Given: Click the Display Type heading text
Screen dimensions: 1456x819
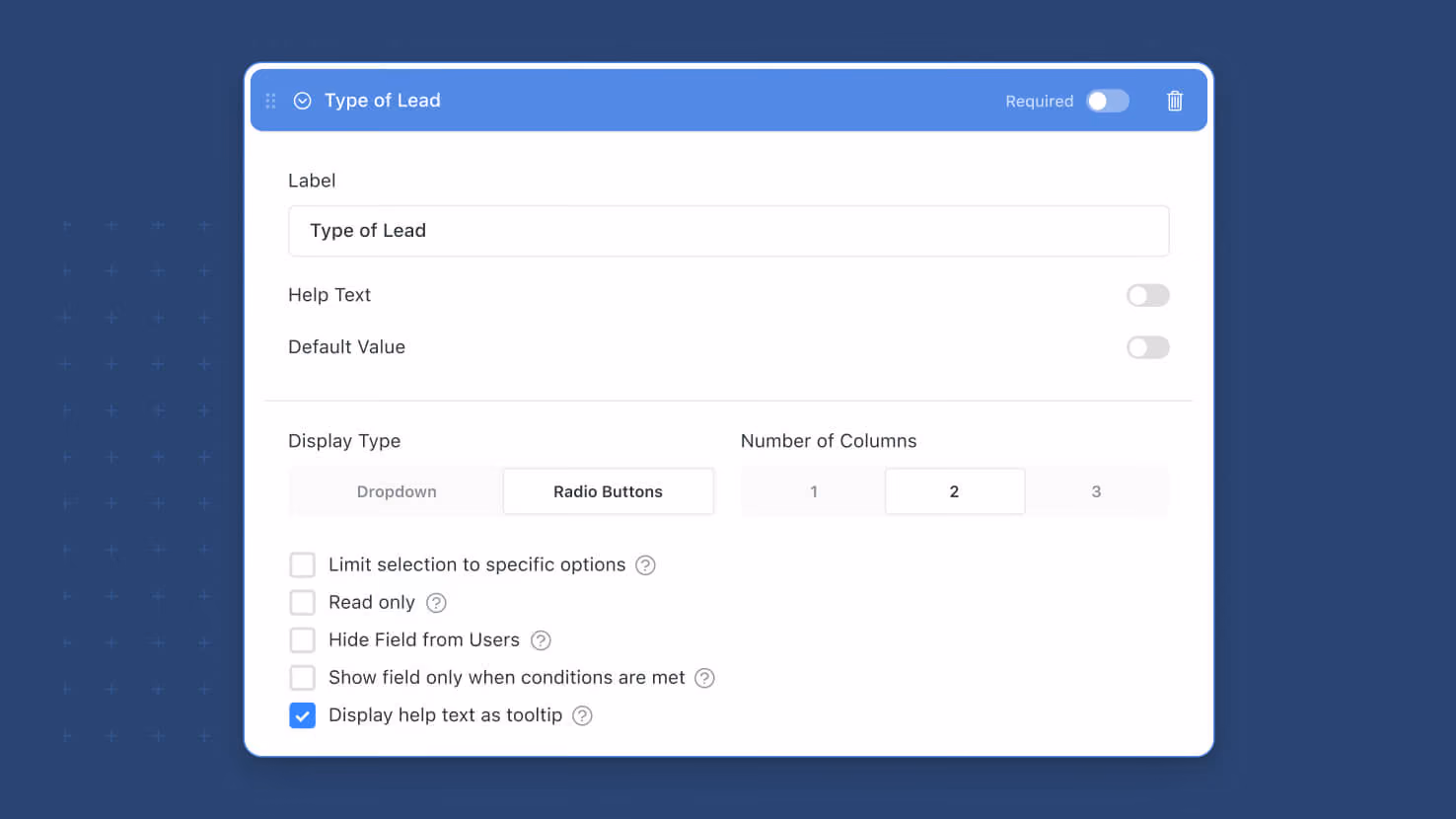Looking at the screenshot, I should pos(344,441).
